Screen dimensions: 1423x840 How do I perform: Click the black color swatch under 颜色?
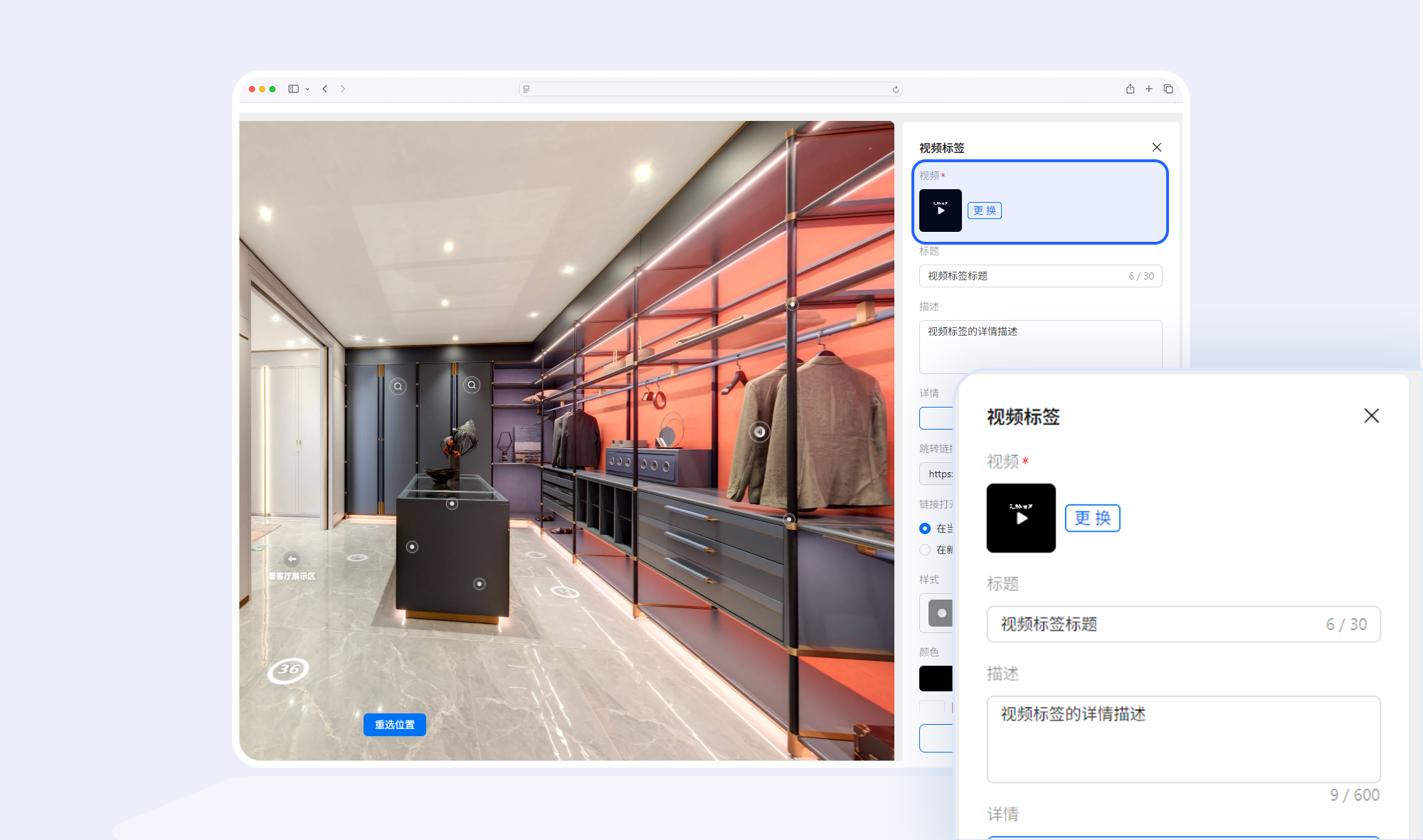tap(934, 678)
